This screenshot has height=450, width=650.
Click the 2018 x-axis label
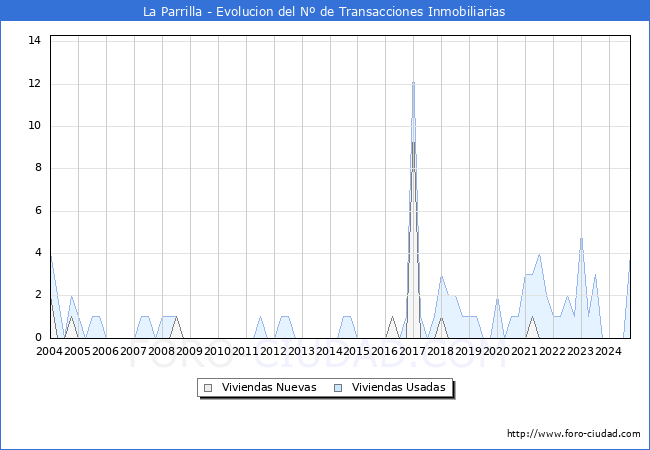441,351
